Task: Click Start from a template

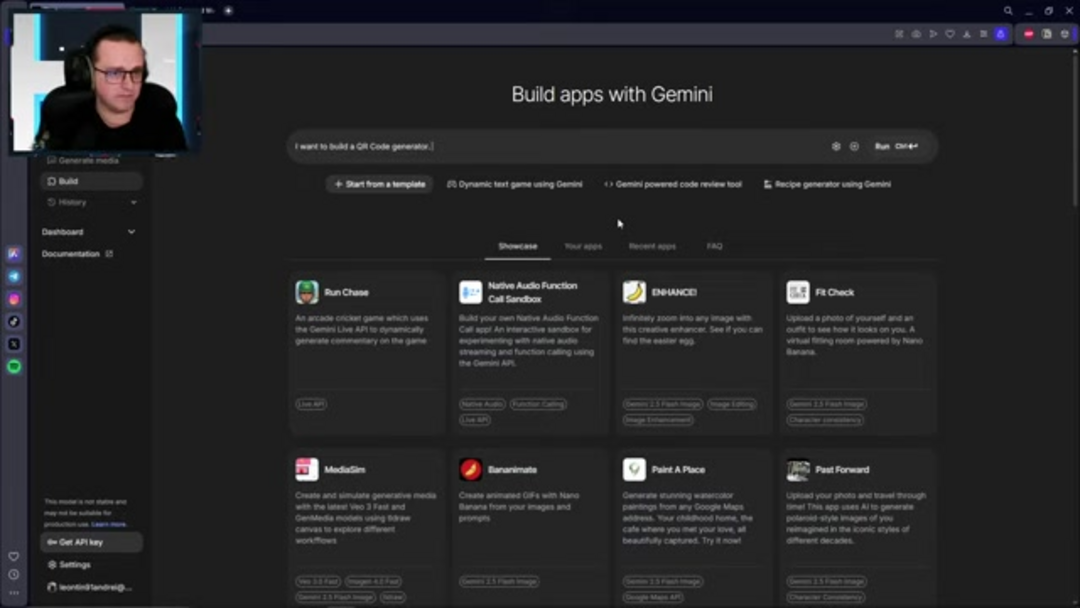Action: pos(379,184)
